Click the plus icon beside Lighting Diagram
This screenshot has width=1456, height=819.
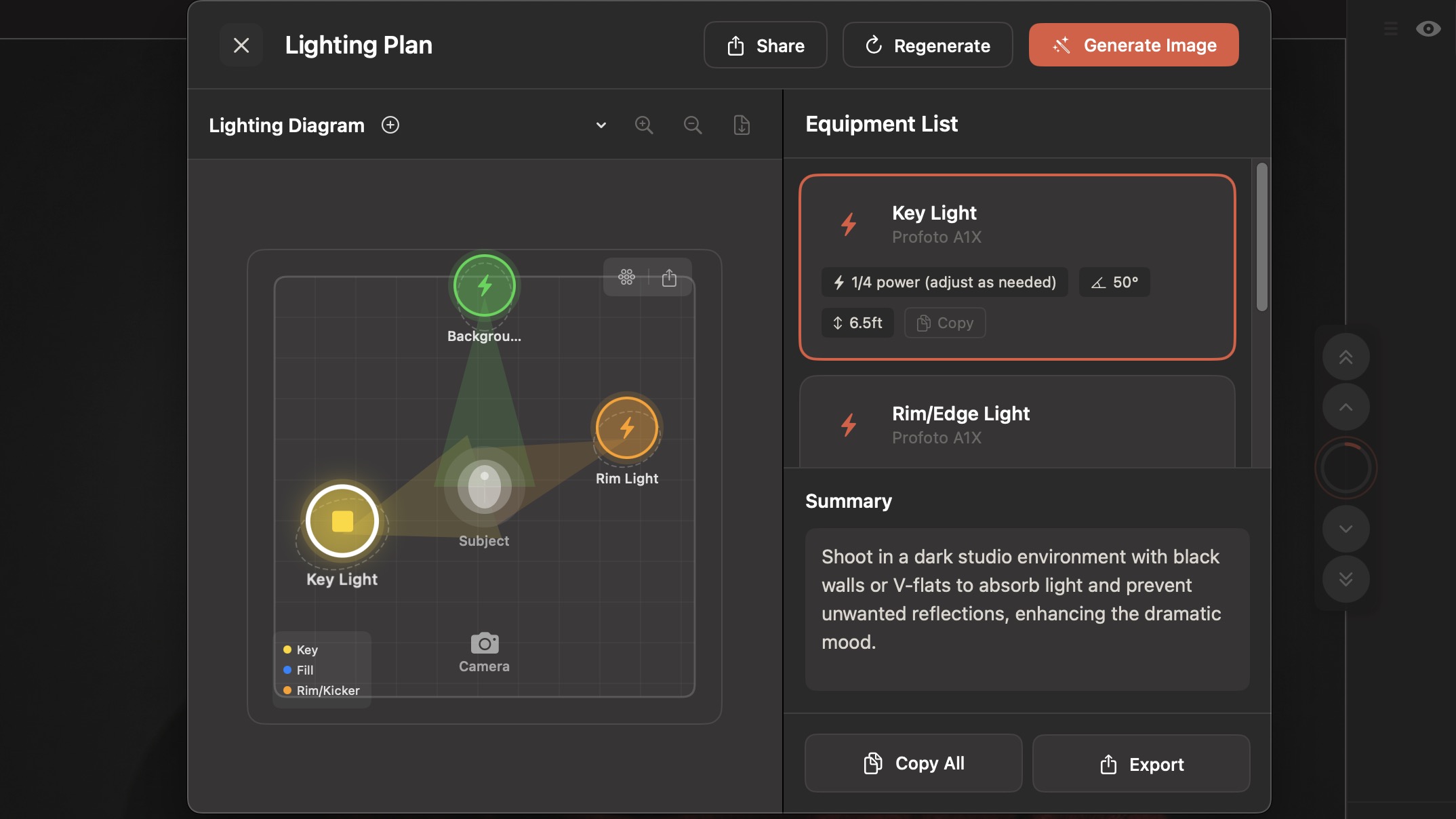390,125
